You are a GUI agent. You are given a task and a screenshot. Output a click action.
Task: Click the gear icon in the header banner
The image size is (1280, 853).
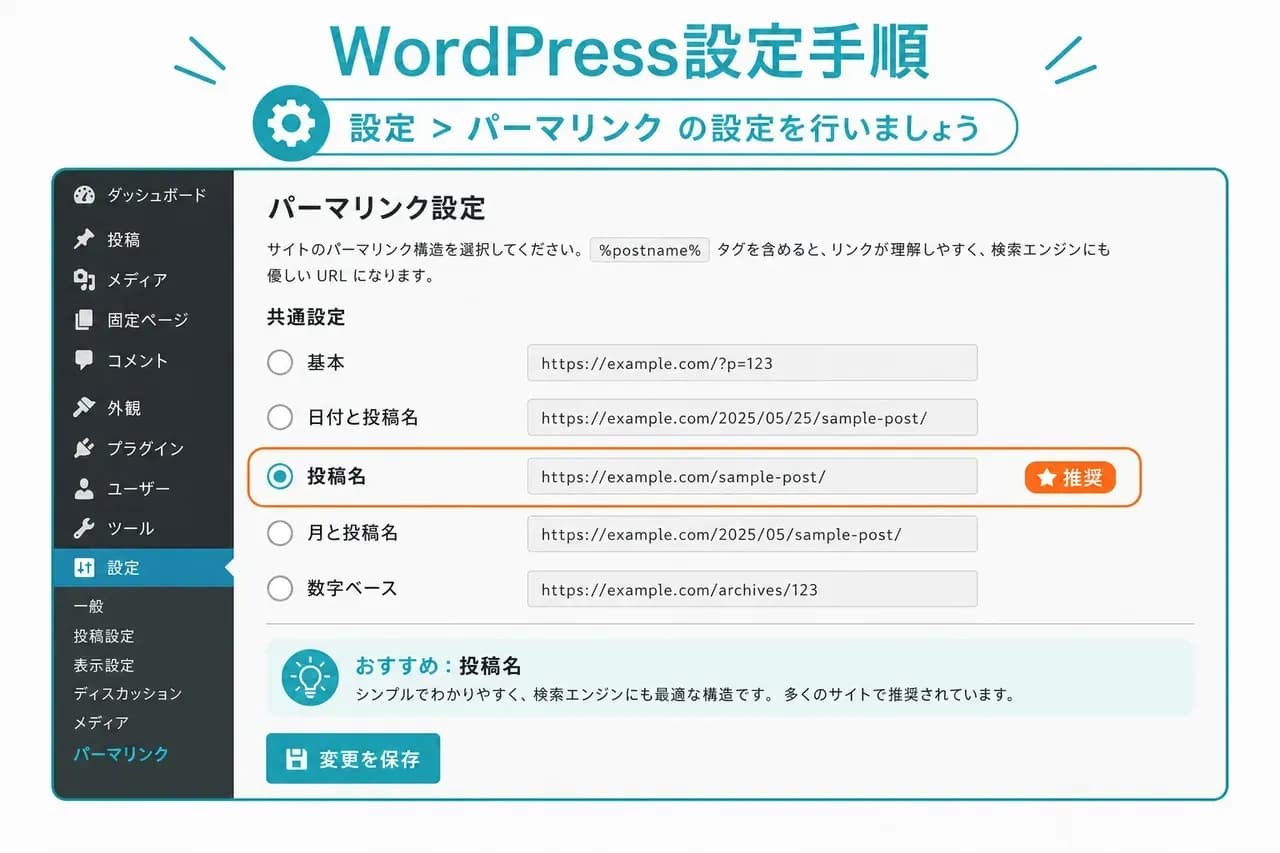tap(291, 123)
